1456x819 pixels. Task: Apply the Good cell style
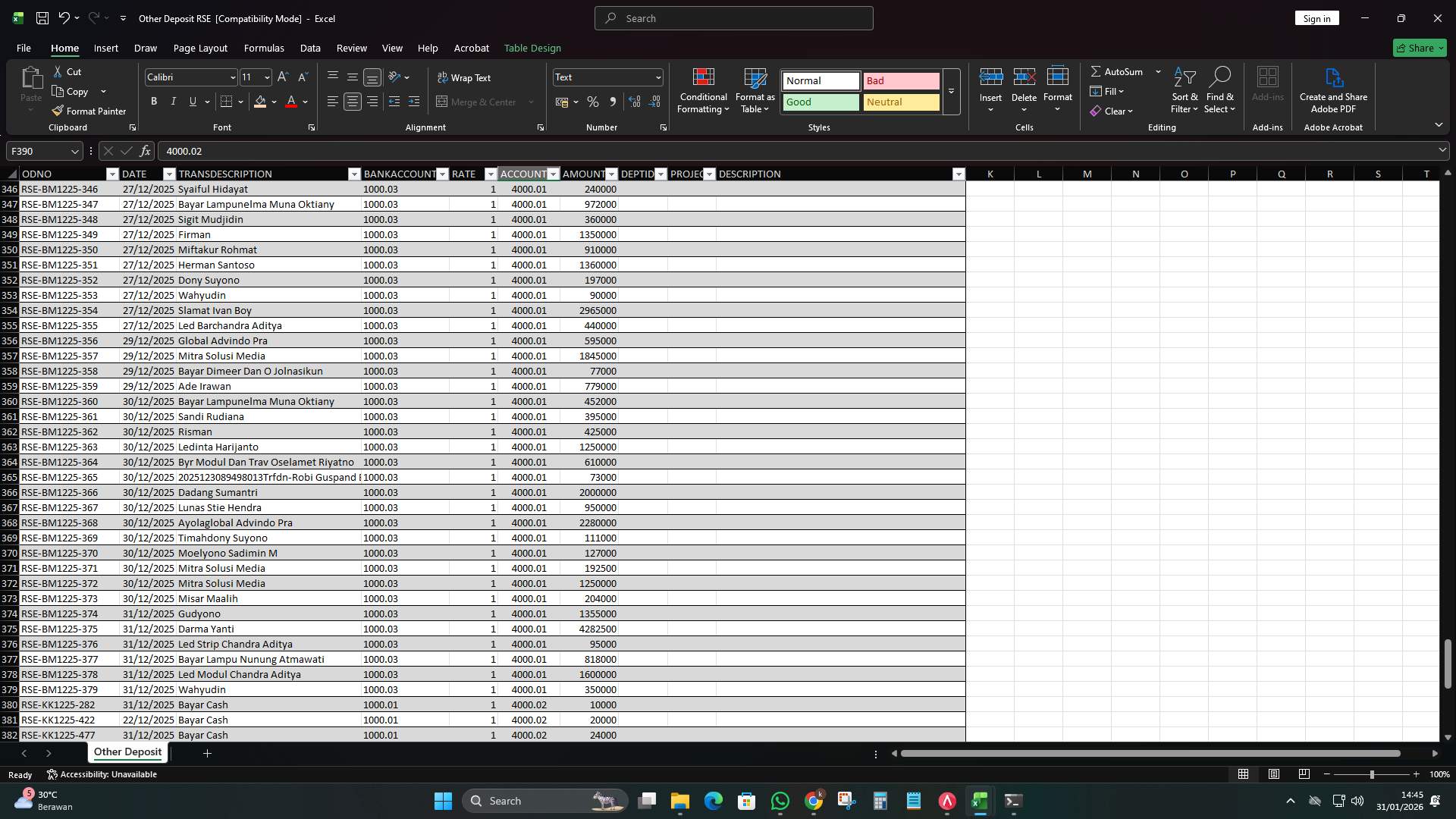tap(820, 102)
